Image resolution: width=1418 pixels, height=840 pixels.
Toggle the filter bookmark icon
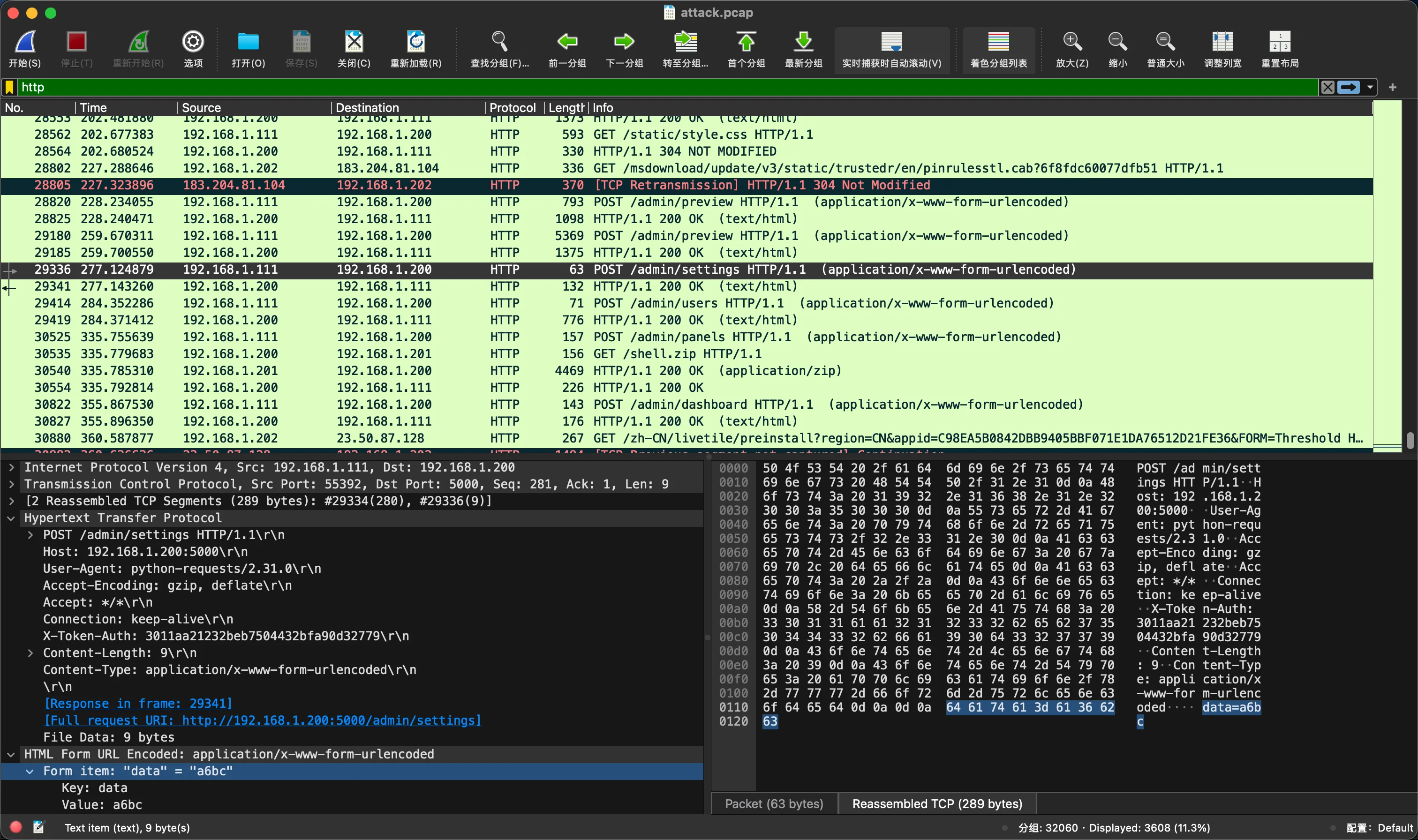(x=10, y=87)
